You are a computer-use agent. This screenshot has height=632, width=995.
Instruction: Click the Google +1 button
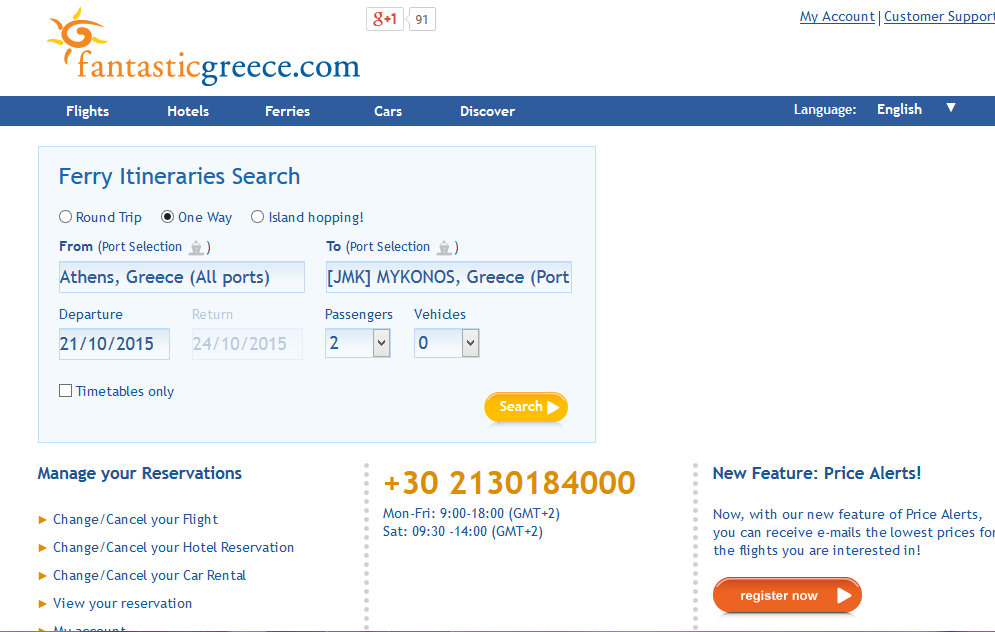coord(385,19)
